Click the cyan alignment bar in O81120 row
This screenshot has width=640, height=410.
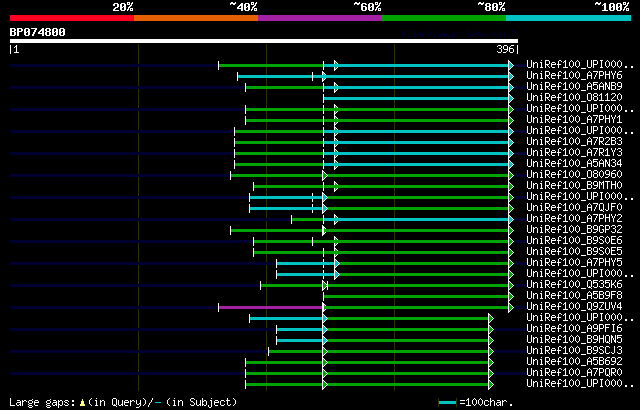pos(416,98)
